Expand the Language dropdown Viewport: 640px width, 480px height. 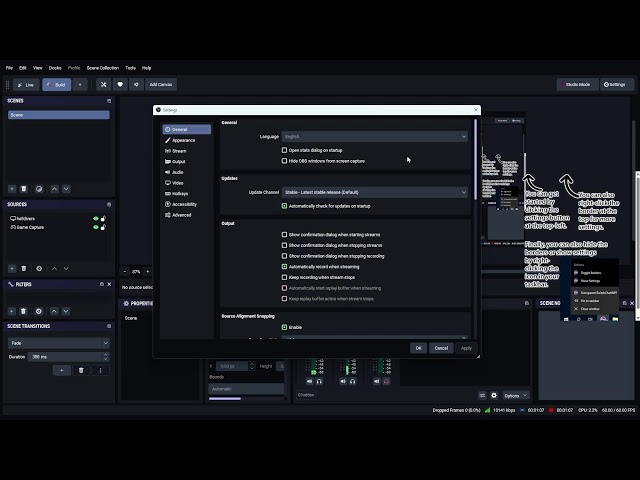(x=375, y=136)
